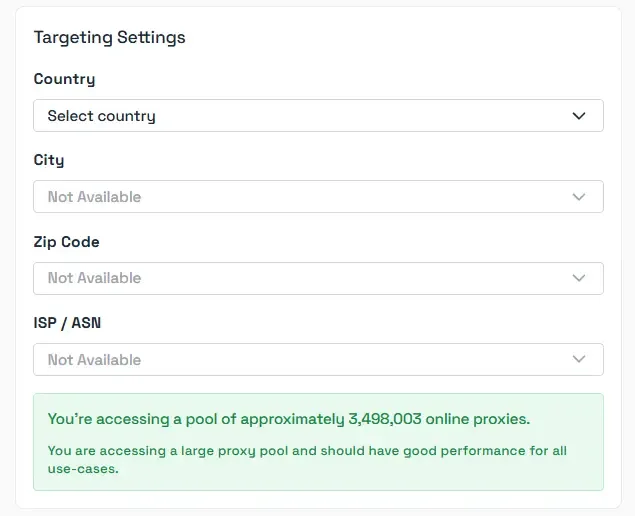This screenshot has height=516, width=635.
Task: Click the ISP / ASN field label
Action: tap(67, 323)
